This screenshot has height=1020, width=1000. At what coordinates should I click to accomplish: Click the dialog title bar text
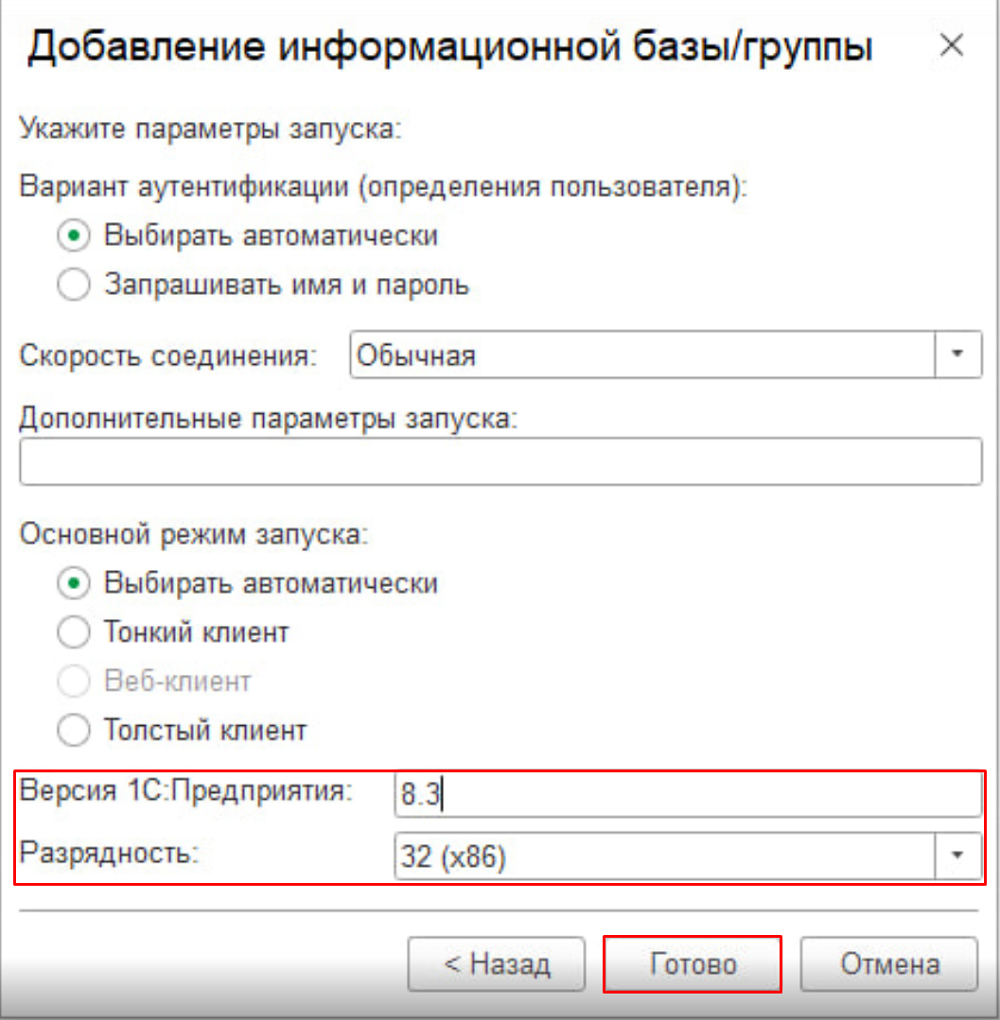tap(450, 47)
